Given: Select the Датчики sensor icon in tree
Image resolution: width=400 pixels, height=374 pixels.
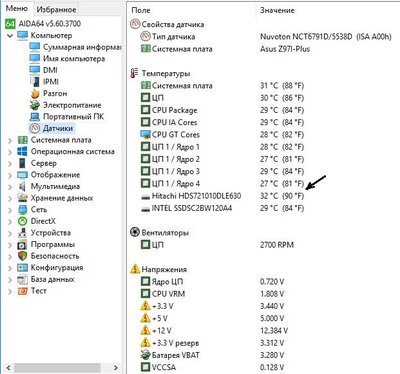Looking at the screenshot, I should coord(35,128).
